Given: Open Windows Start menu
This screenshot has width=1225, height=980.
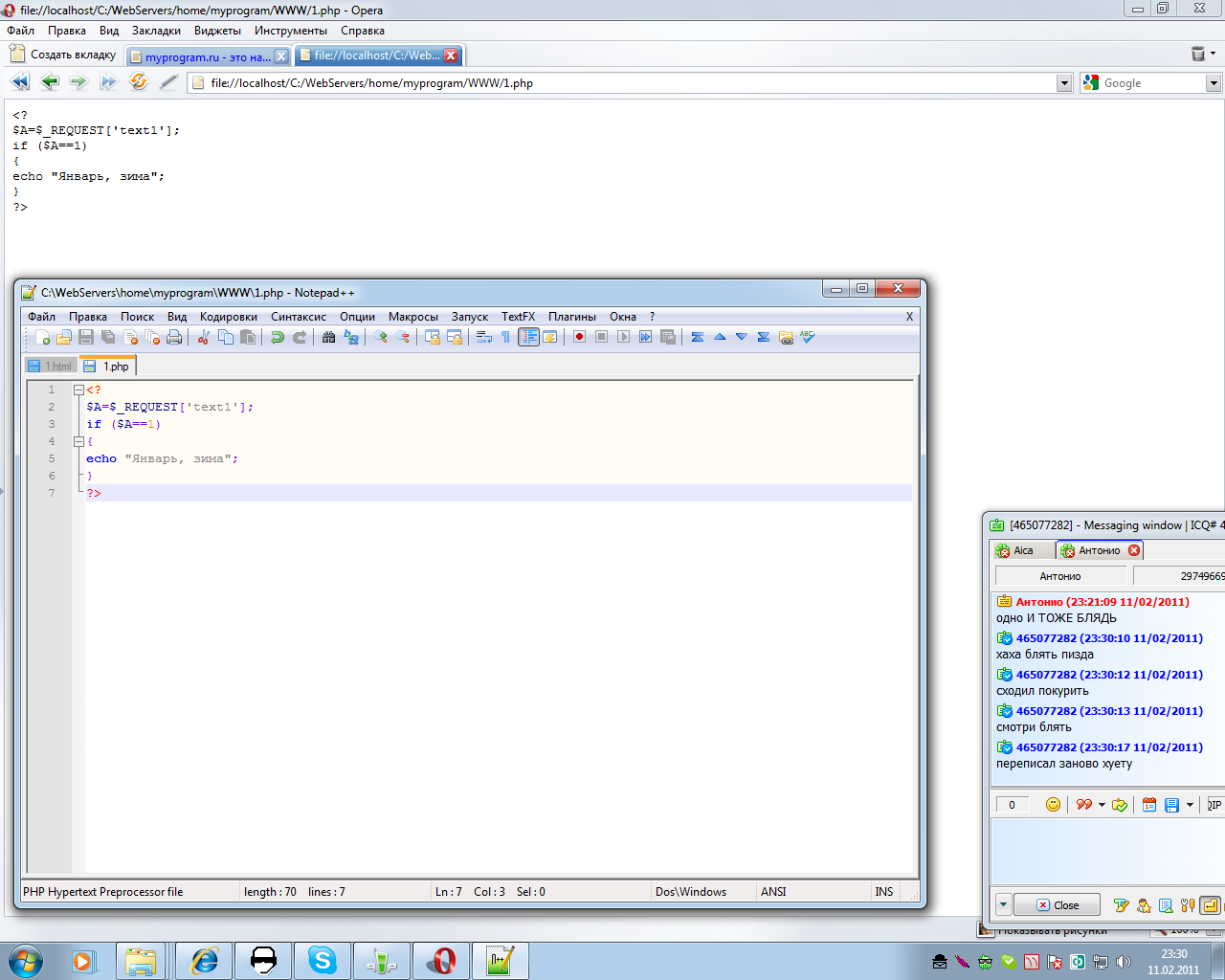Looking at the screenshot, I should 26,960.
